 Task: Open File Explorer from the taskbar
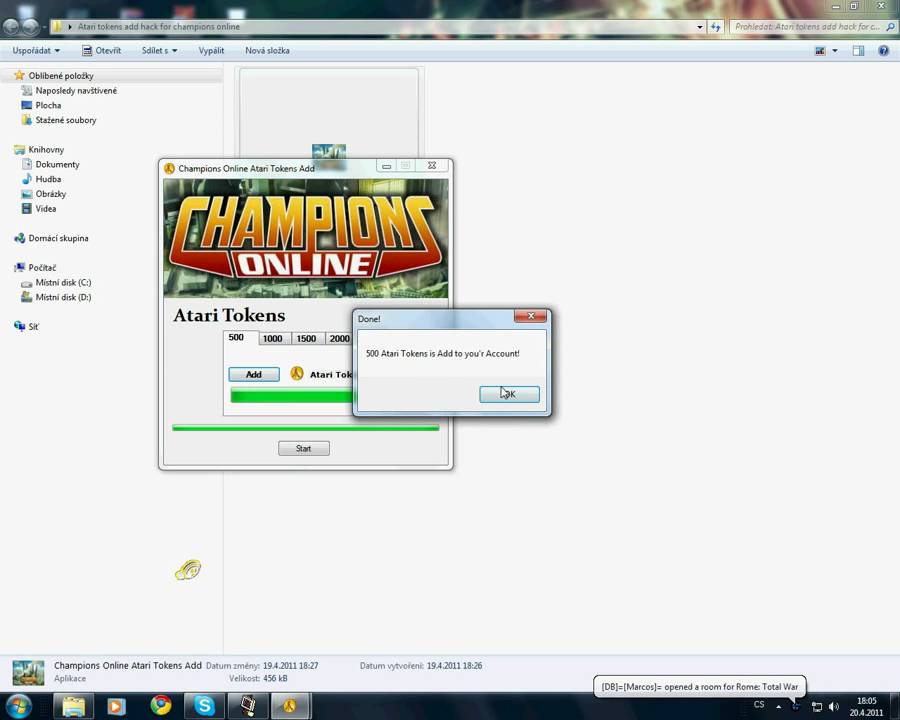[x=73, y=706]
